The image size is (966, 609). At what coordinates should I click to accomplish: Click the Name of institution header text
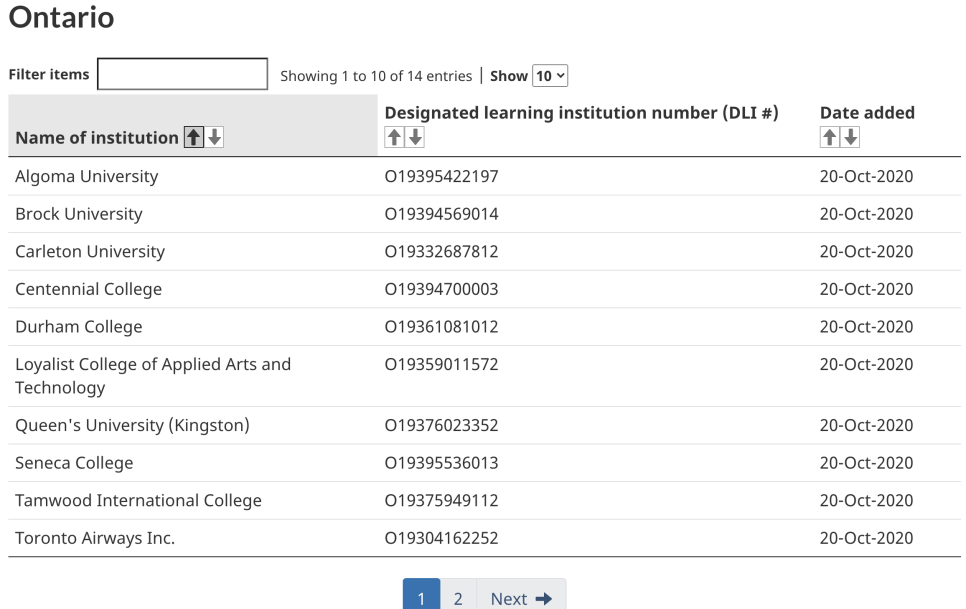[97, 137]
